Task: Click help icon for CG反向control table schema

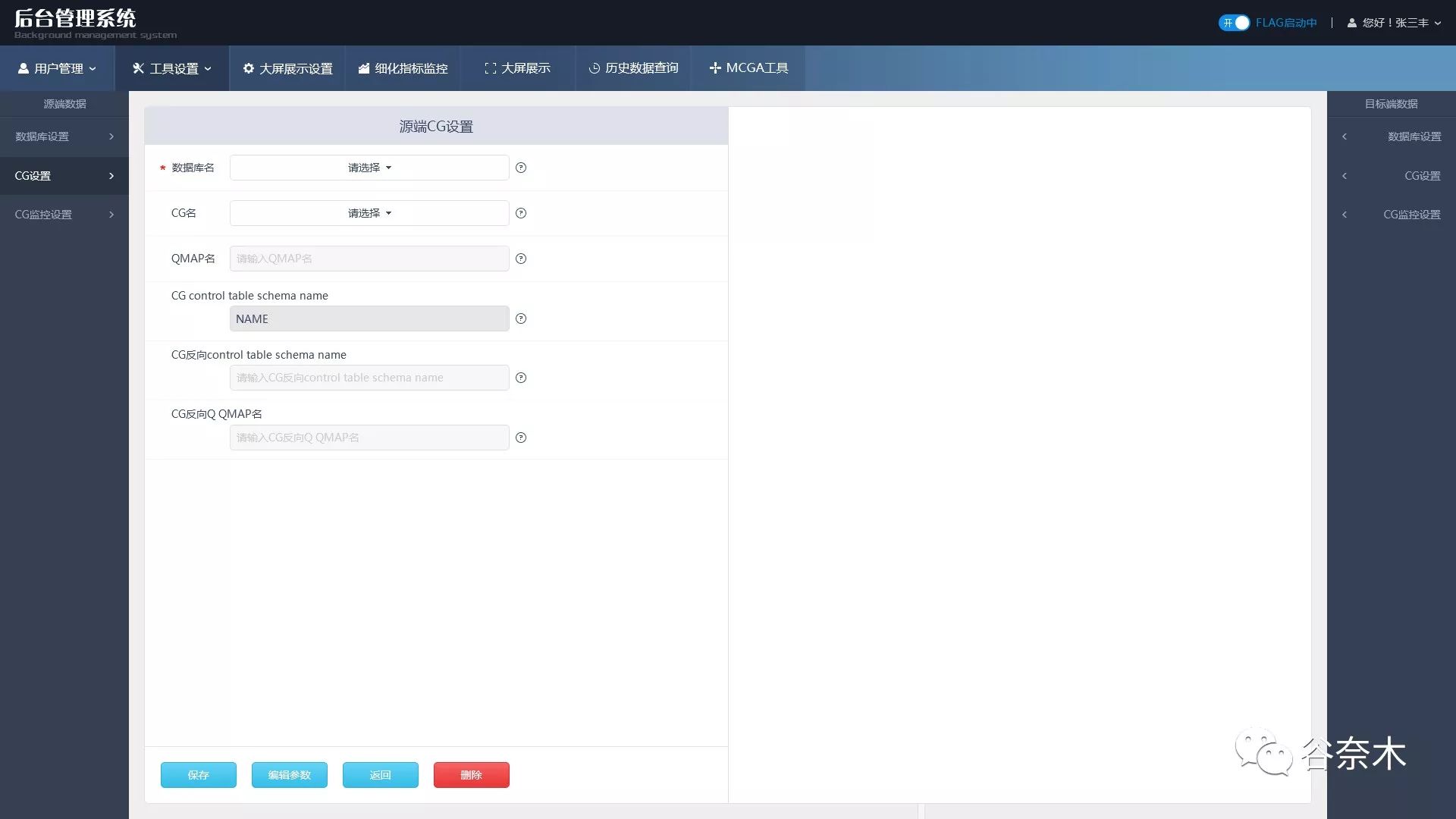Action: pyautogui.click(x=521, y=378)
